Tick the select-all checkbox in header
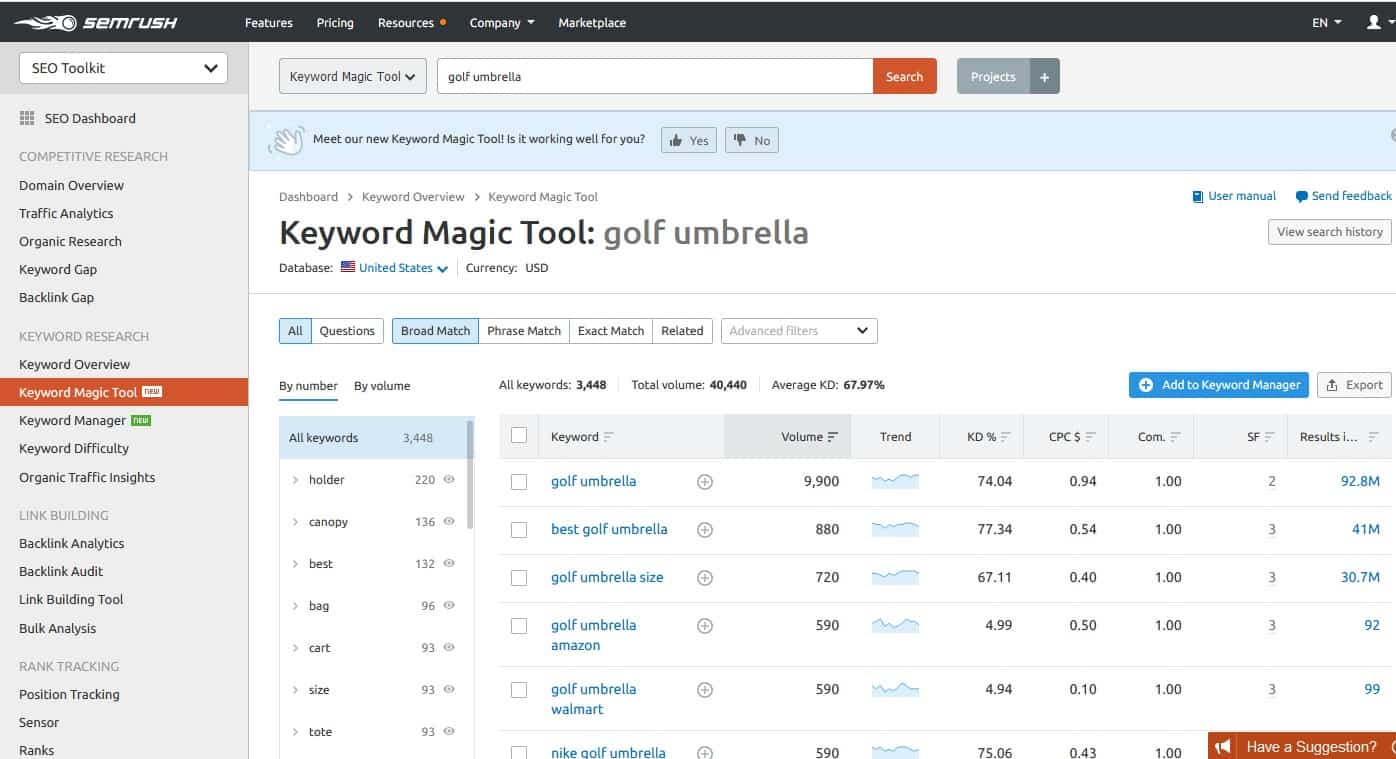Screen dimensions: 1396x759 tap(519, 435)
